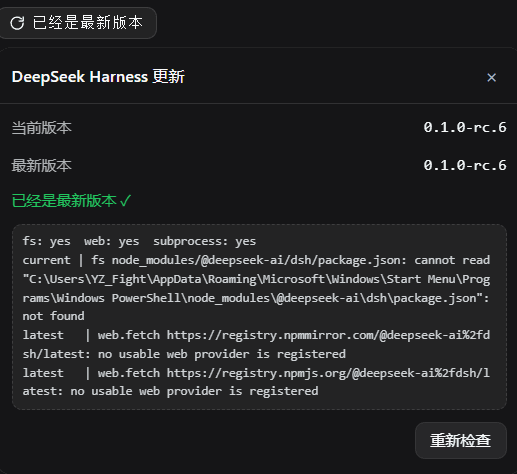The image size is (517, 474).
Task: Click the registry.npmmirror.com fetch log line
Action: [256, 335]
